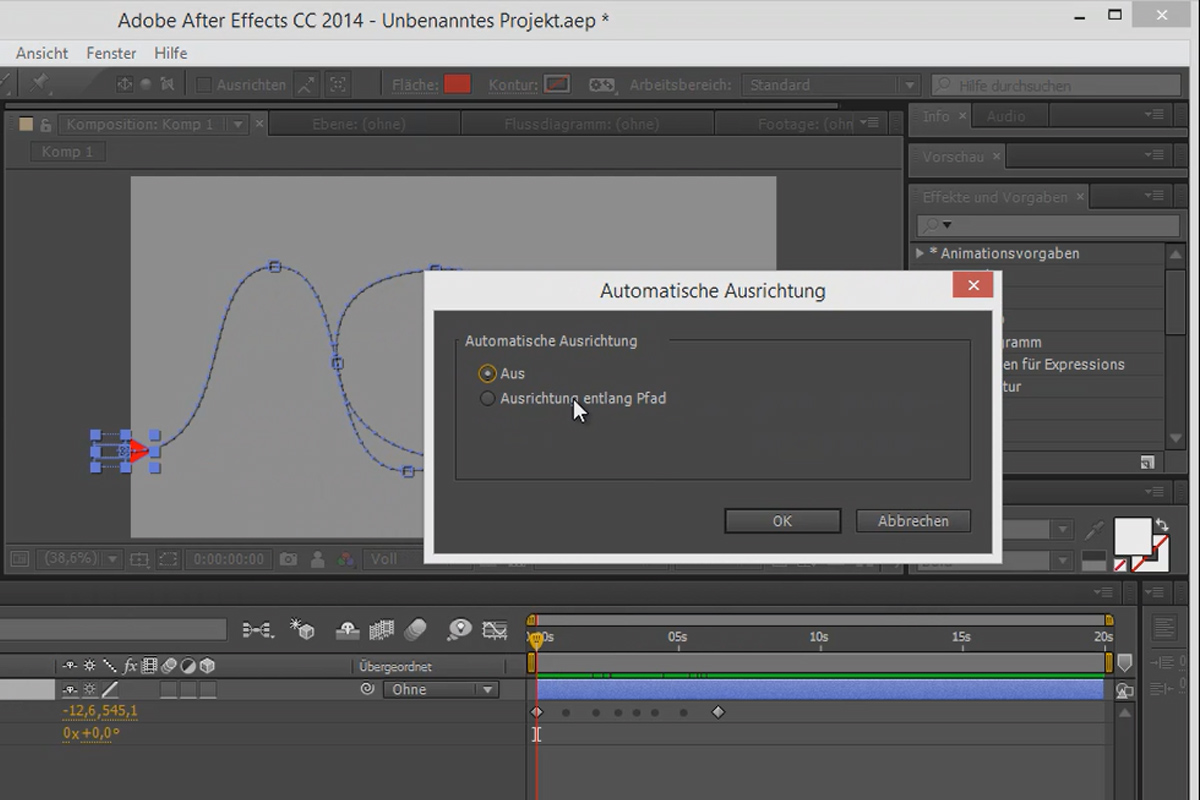Click the show snapshot person icon
This screenshot has height=800, width=1200.
[317, 560]
